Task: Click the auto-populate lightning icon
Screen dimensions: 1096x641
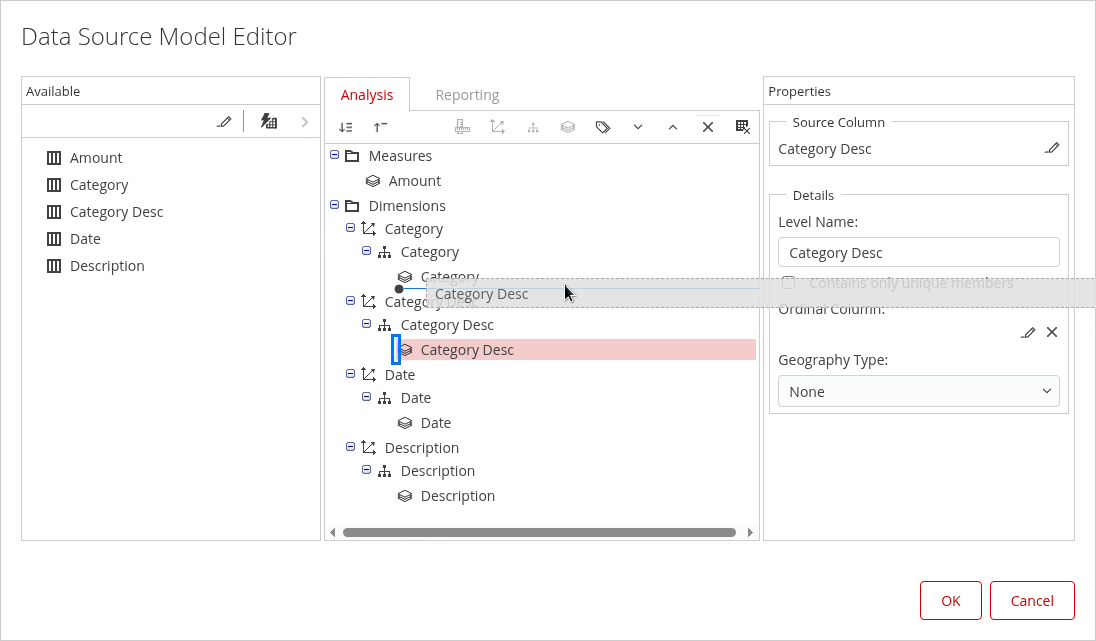Action: click(x=268, y=122)
